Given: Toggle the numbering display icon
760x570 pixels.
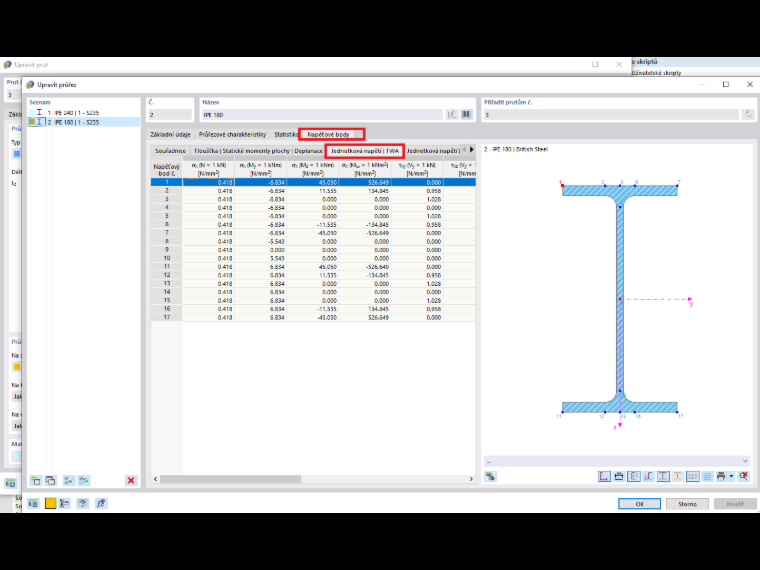Looking at the screenshot, I should pos(693,476).
